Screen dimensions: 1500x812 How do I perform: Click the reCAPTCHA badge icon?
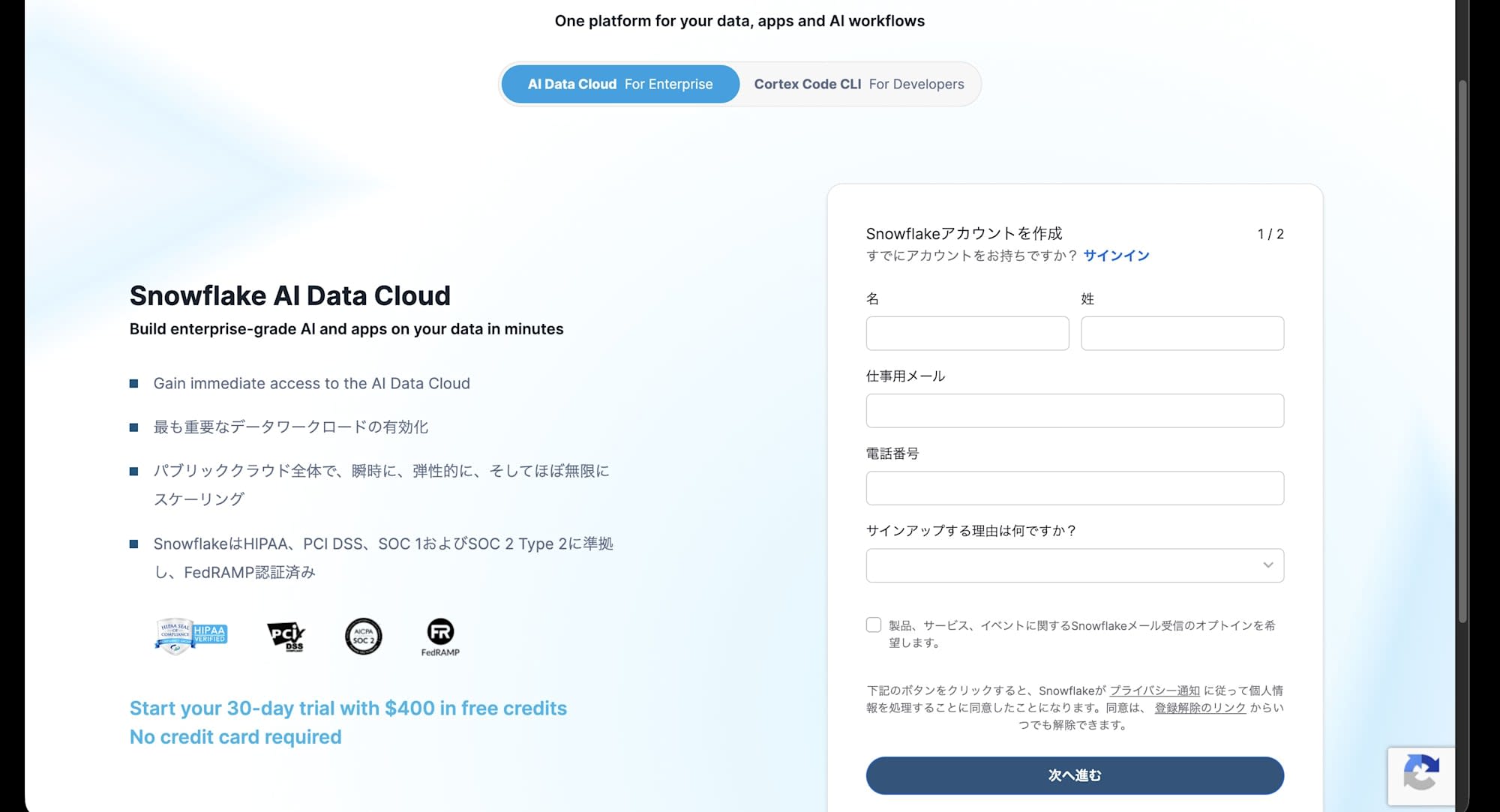click(1421, 775)
